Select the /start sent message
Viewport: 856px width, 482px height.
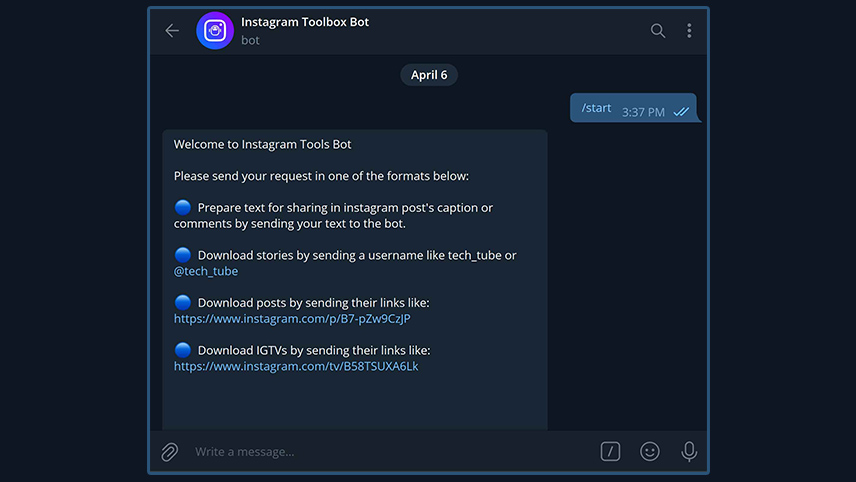pos(633,108)
